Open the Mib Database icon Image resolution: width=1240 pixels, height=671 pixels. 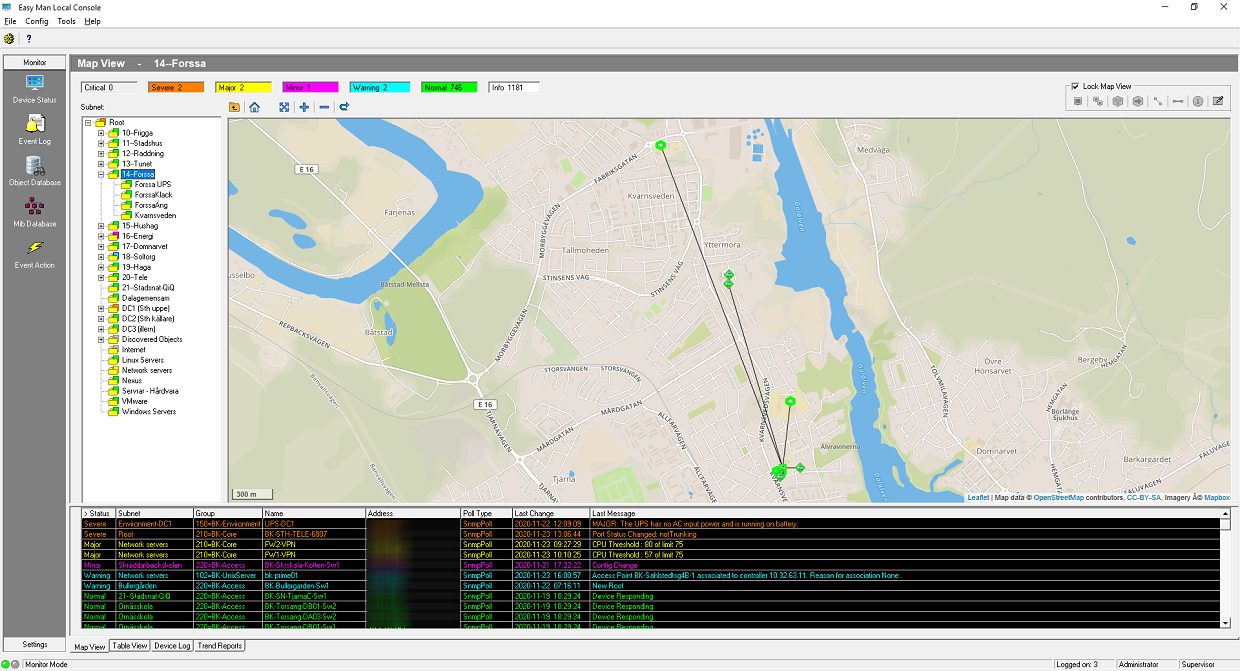pyautogui.click(x=34, y=206)
